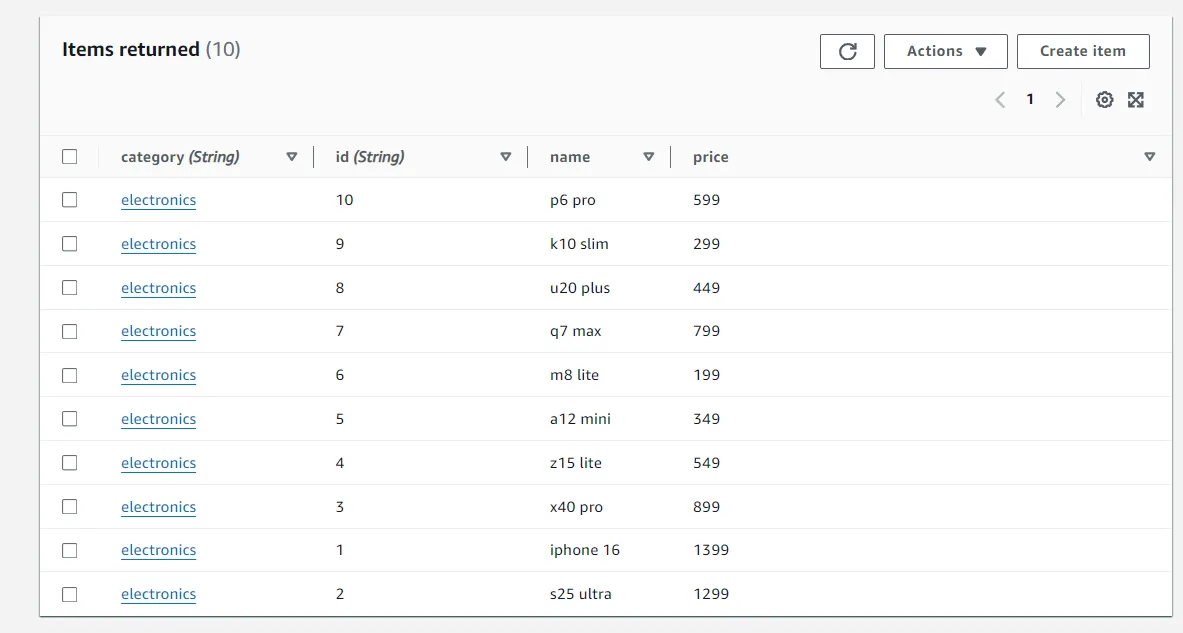Select the checkbox for the p6 pro row
Image resolution: width=1183 pixels, height=633 pixels.
[69, 199]
